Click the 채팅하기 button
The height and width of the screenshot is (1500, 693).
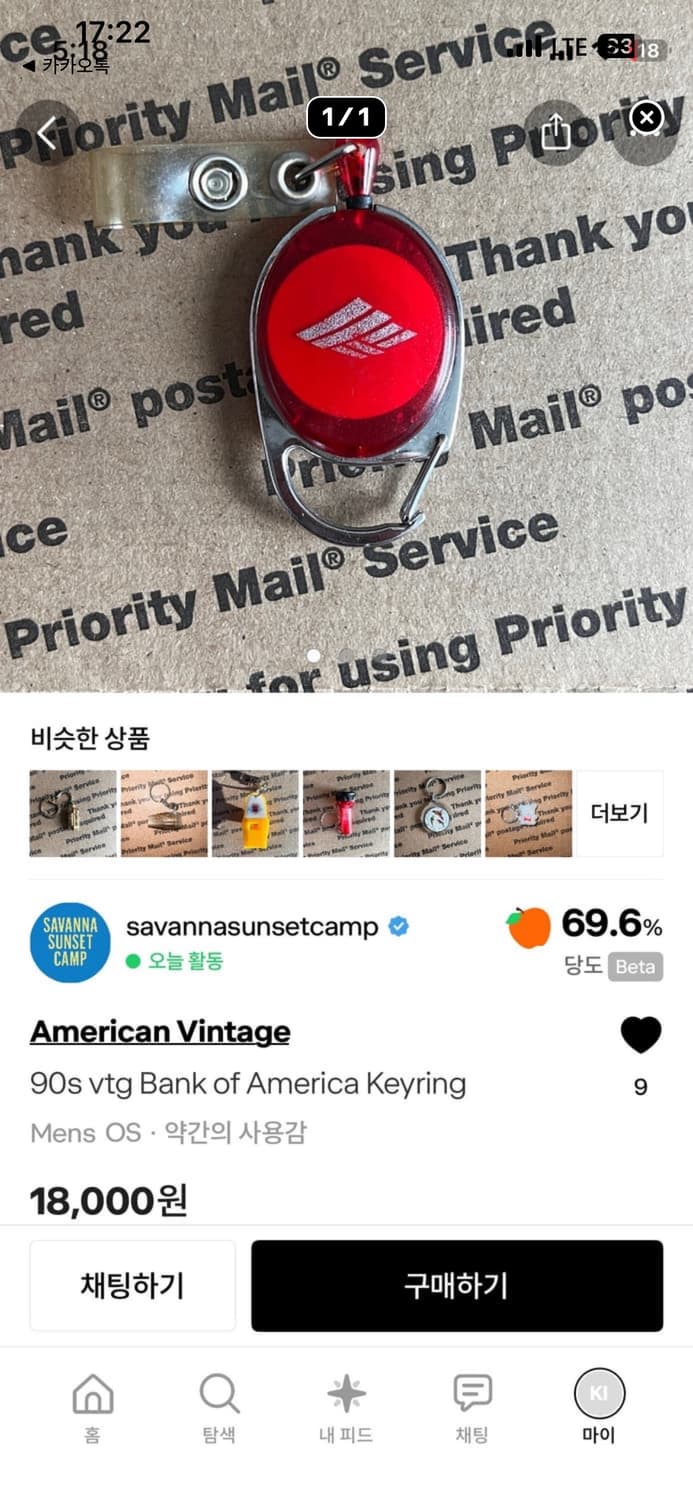(x=132, y=1286)
